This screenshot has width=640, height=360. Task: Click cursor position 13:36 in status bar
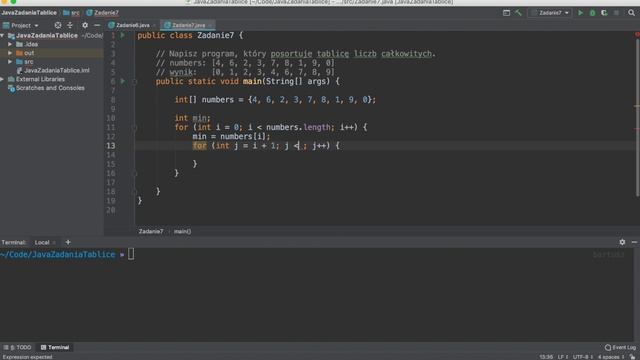point(546,357)
